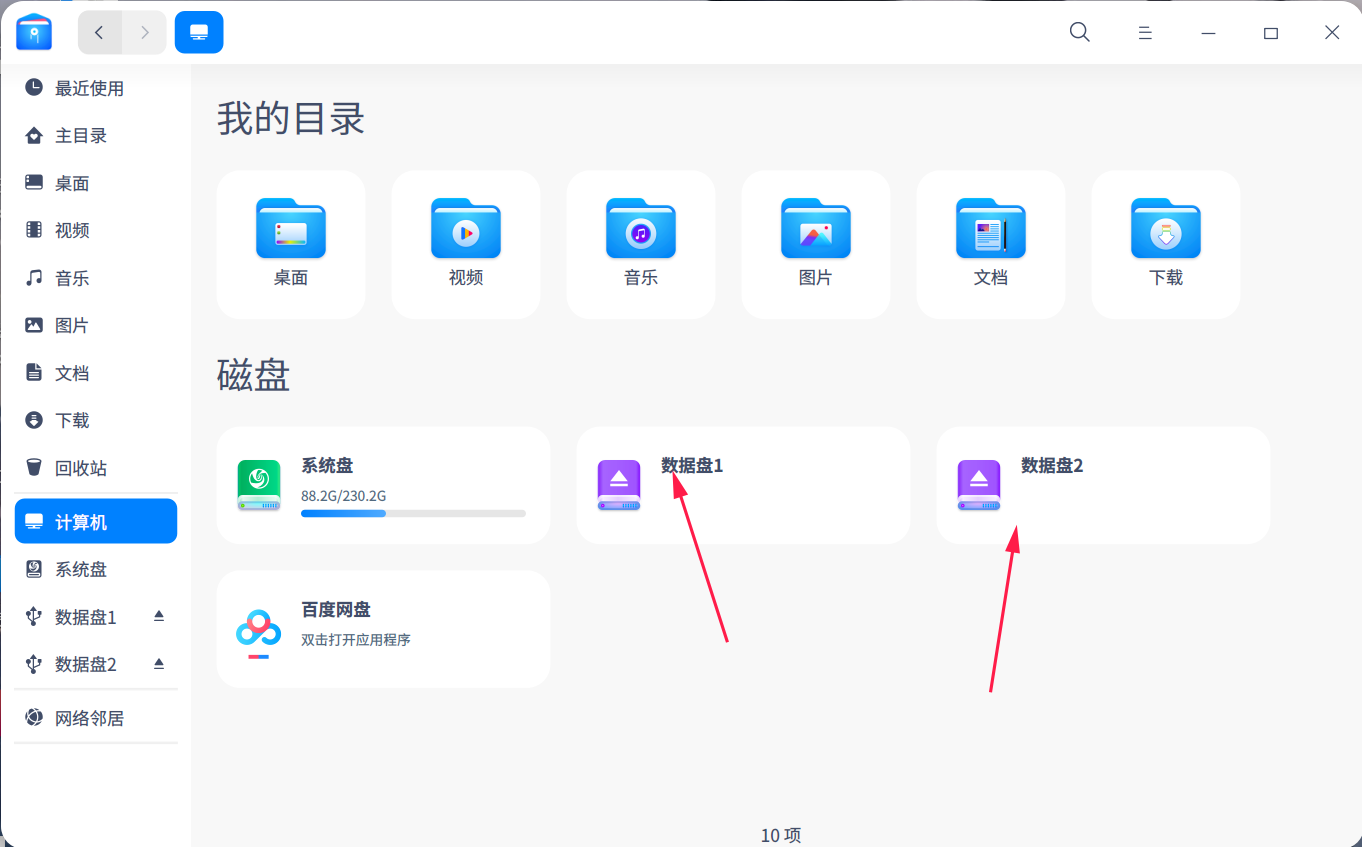Select the 计算机 item in sidebar
The height and width of the screenshot is (847, 1362).
tap(95, 520)
